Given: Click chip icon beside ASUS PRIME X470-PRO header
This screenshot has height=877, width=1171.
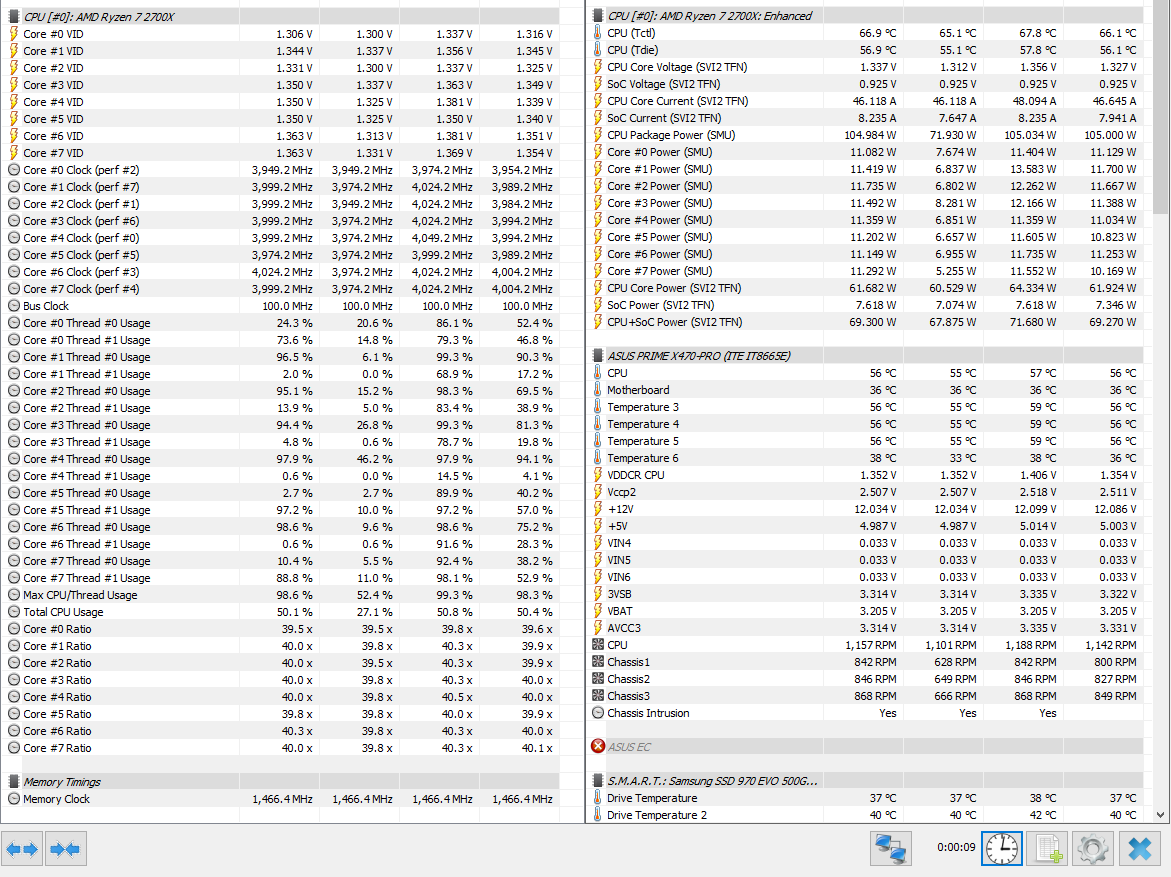Looking at the screenshot, I should (597, 355).
